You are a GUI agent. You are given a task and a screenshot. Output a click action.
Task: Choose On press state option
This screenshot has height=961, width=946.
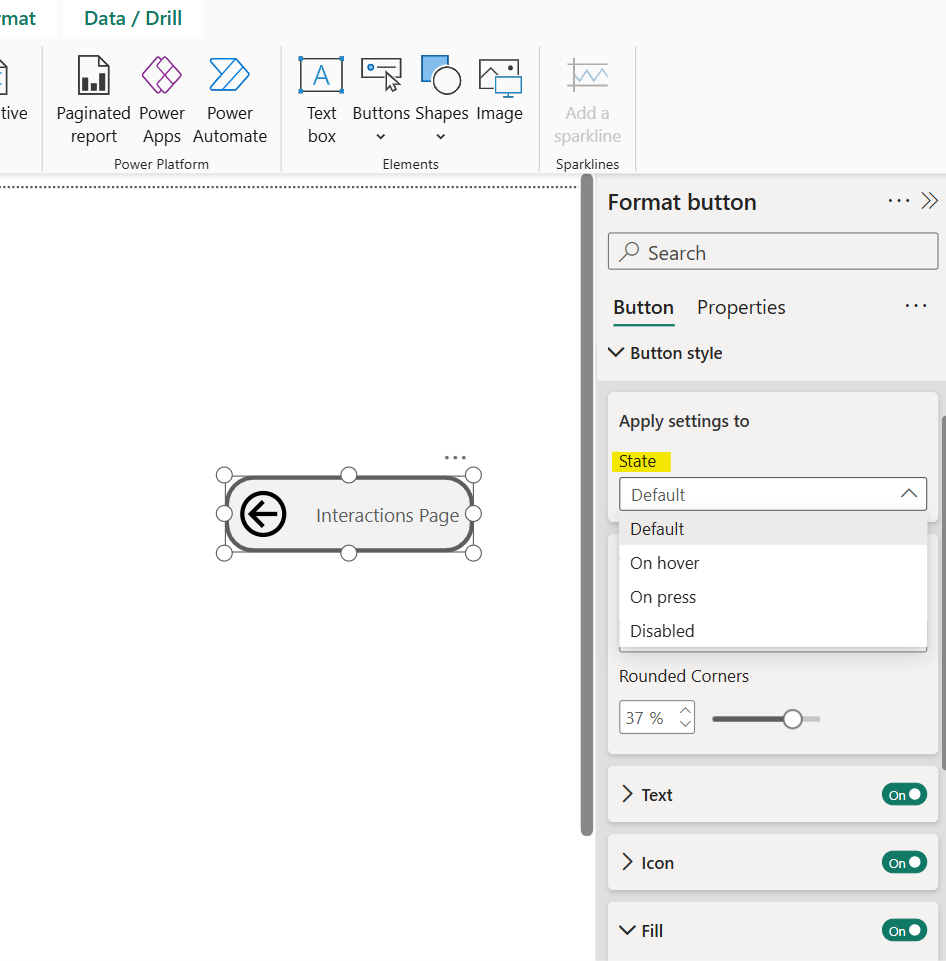(x=662, y=596)
